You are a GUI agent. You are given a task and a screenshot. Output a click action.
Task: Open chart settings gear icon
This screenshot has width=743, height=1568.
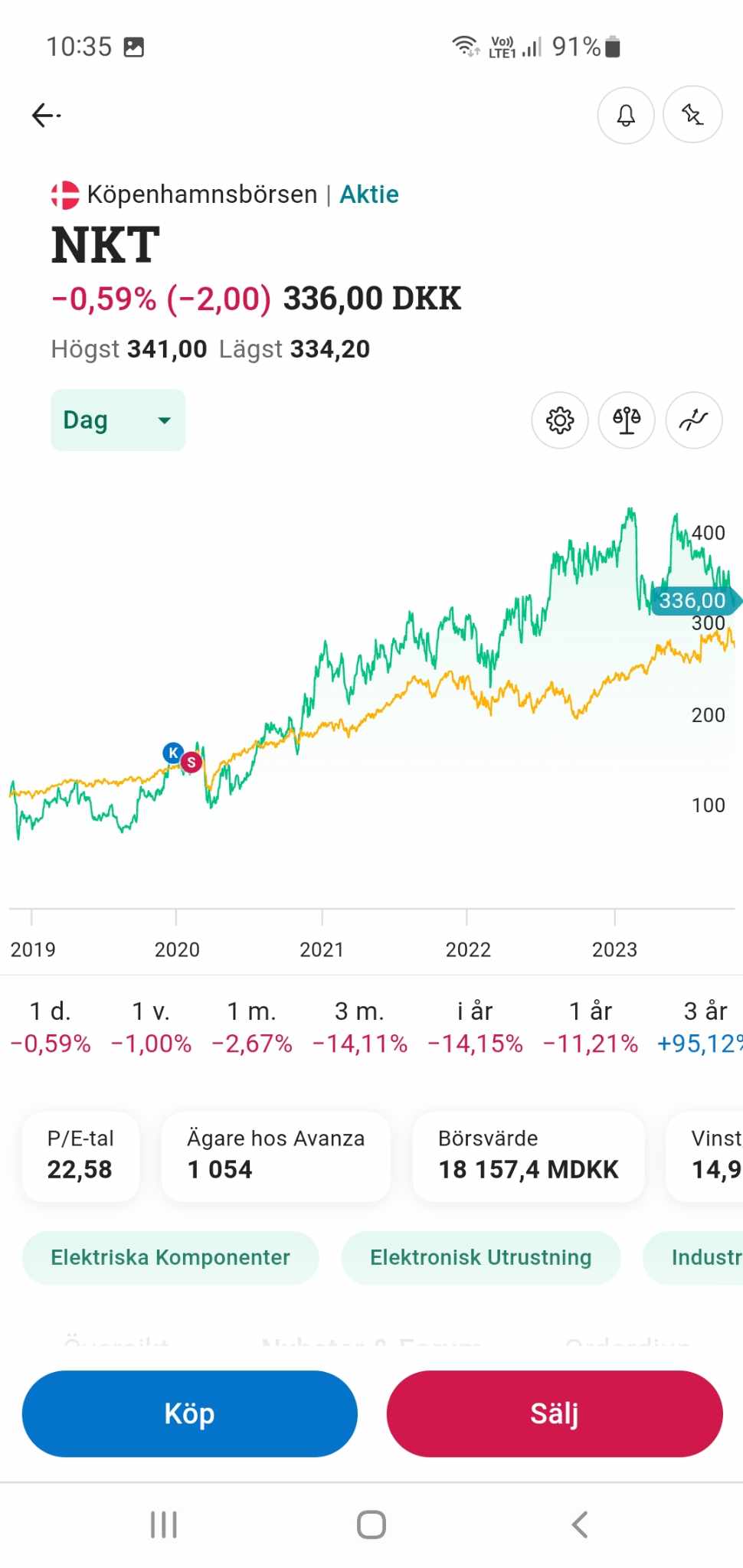560,420
